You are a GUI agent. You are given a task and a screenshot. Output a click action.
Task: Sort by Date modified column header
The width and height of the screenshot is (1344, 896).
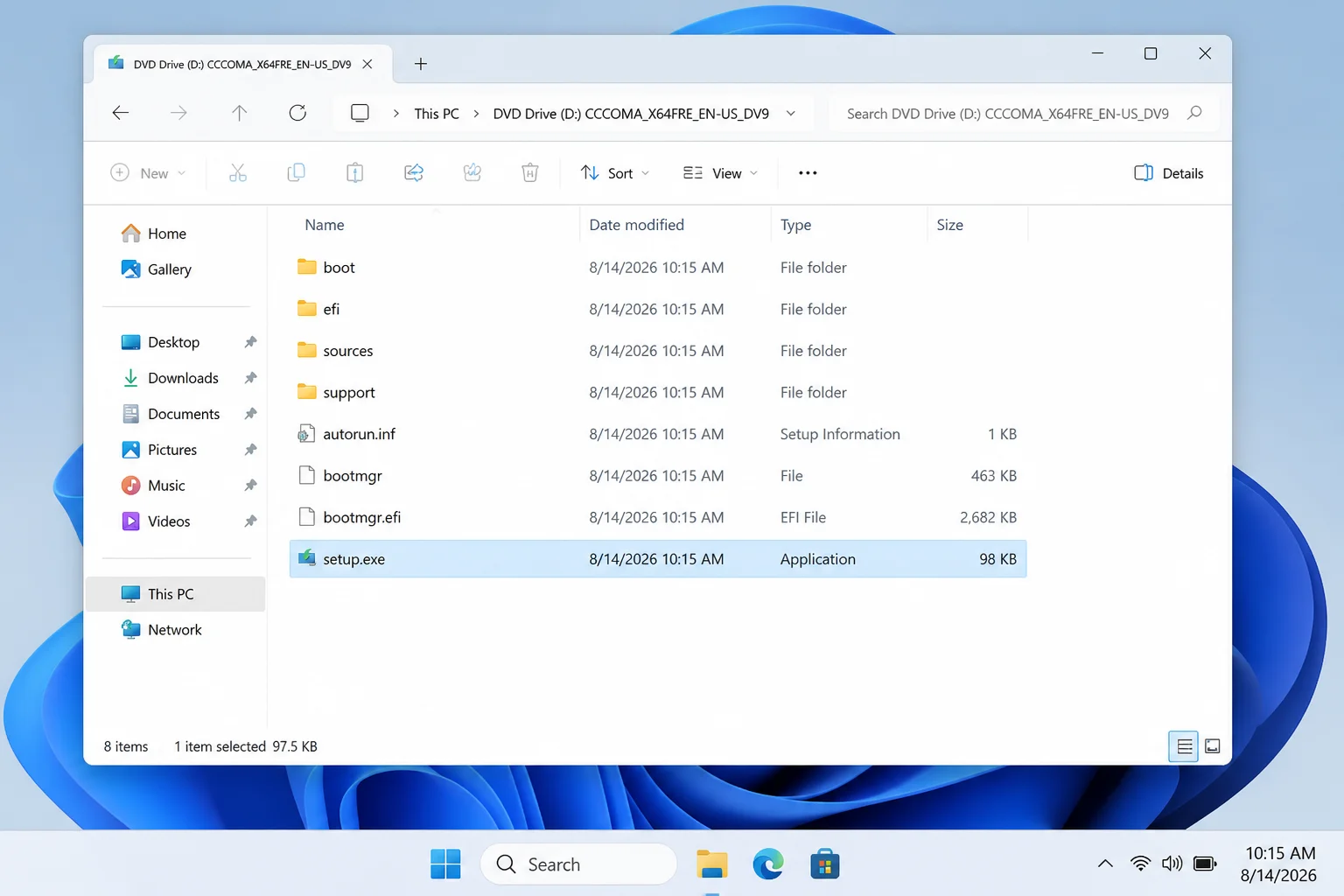(x=637, y=225)
